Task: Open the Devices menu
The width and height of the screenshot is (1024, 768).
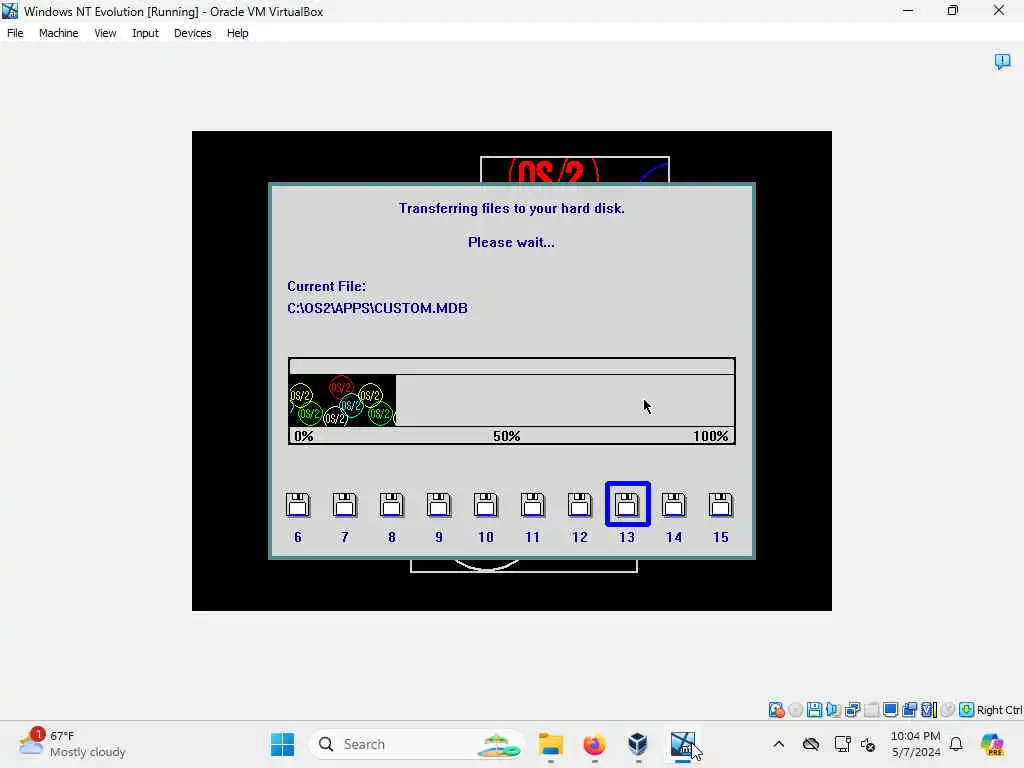Action: click(193, 33)
